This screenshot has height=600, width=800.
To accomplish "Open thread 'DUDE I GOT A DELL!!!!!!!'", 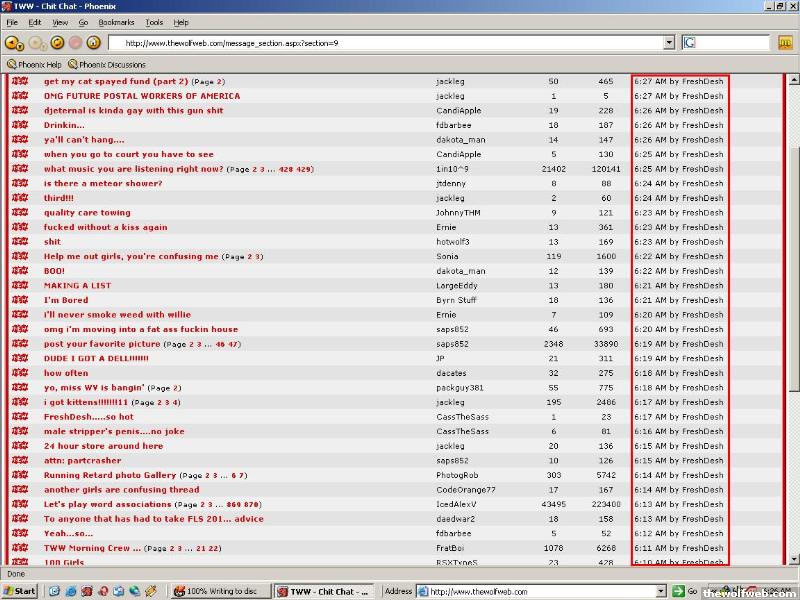I will [96, 358].
